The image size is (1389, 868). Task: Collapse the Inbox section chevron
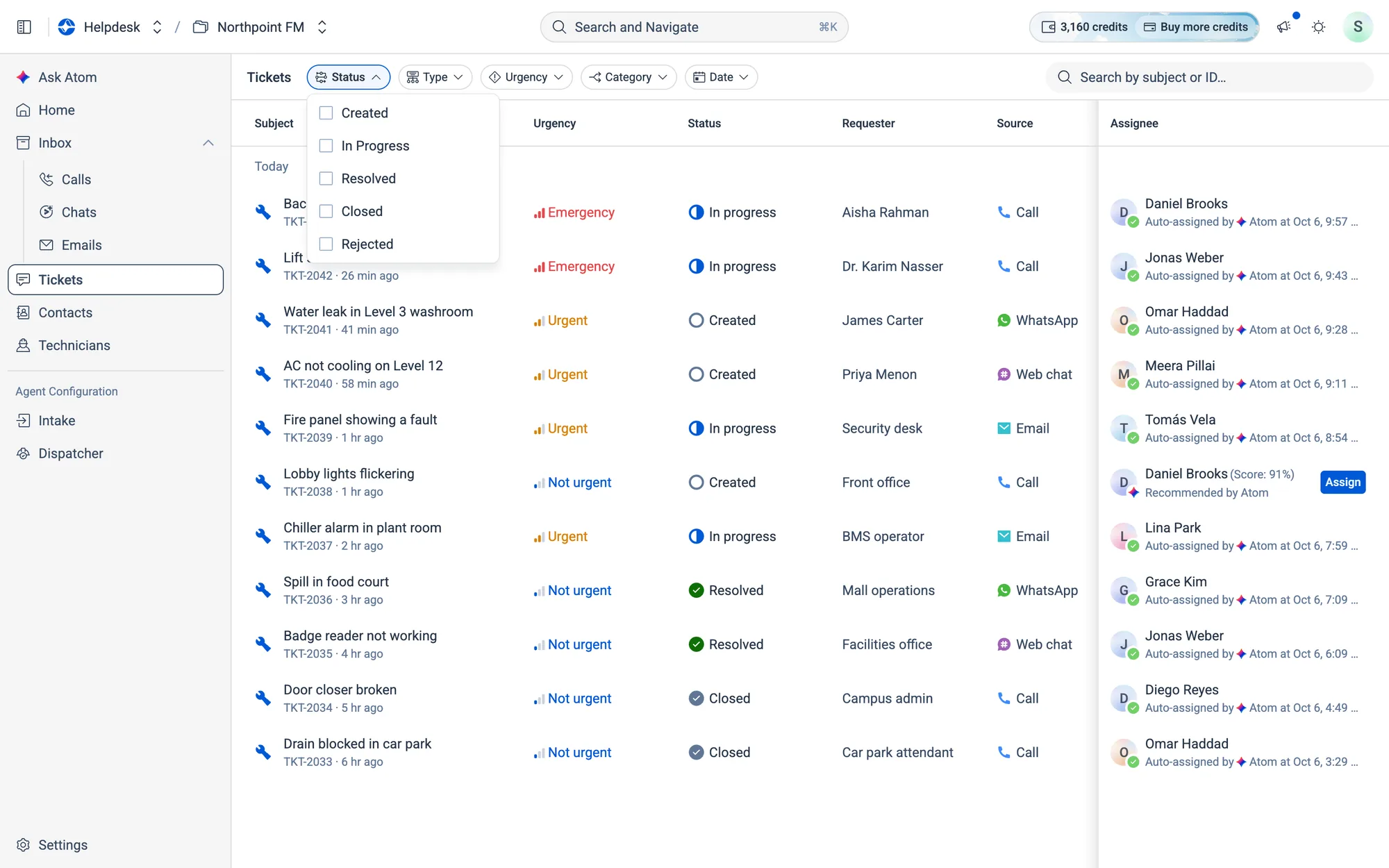(x=208, y=142)
